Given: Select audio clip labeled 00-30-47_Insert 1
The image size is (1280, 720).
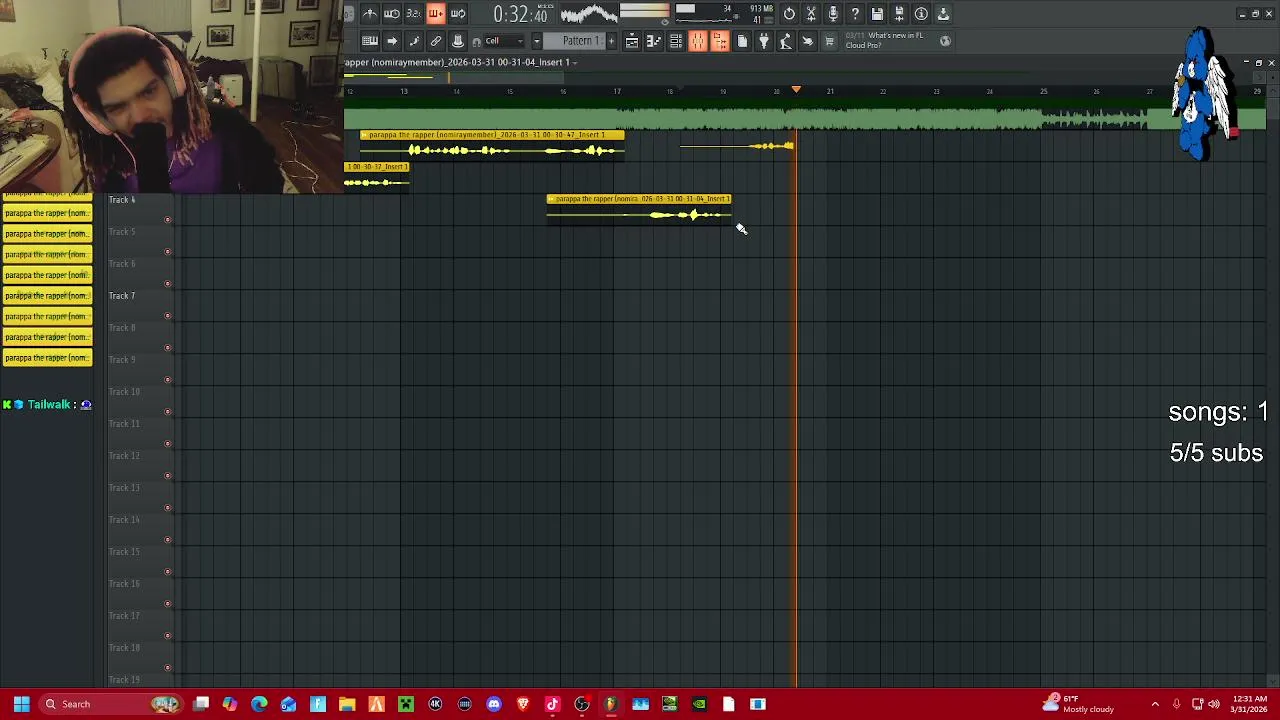Looking at the screenshot, I should coord(492,145).
